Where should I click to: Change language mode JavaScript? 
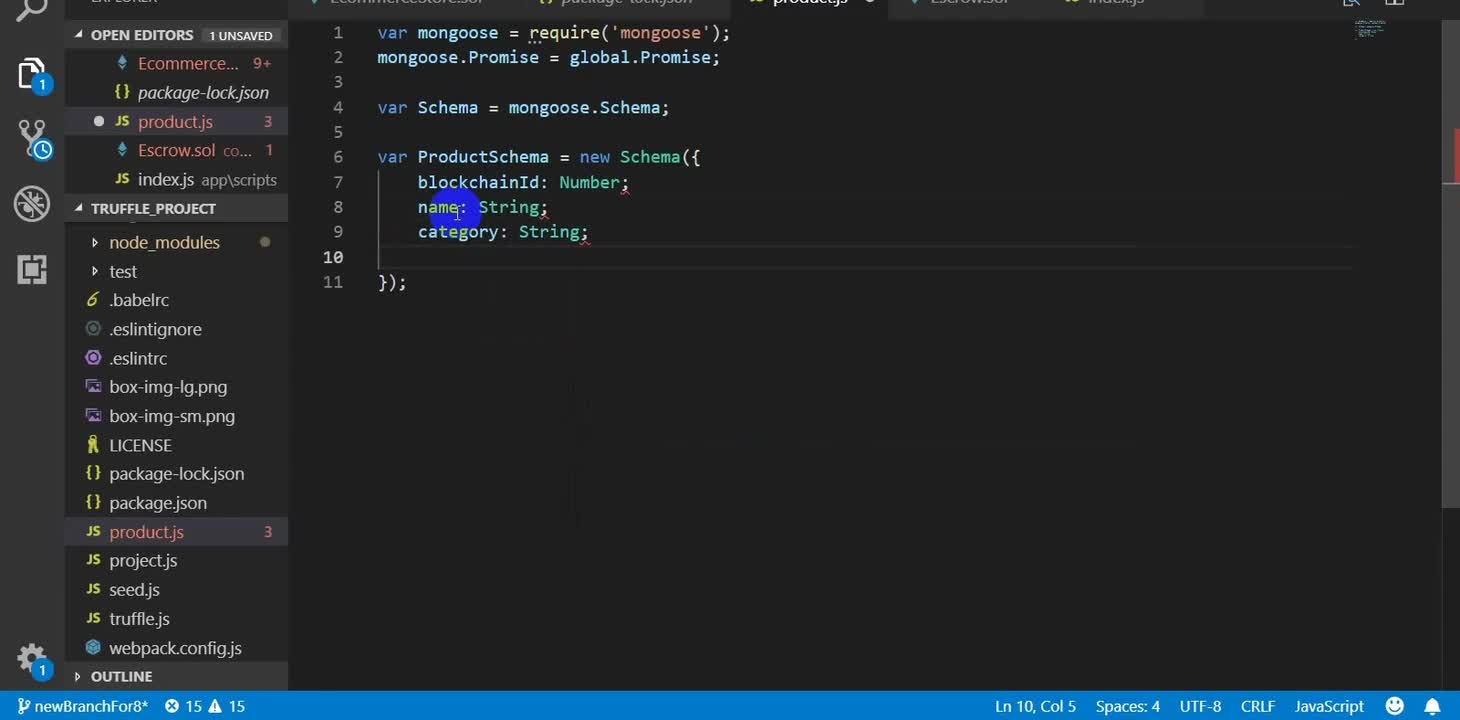pyautogui.click(x=1329, y=706)
